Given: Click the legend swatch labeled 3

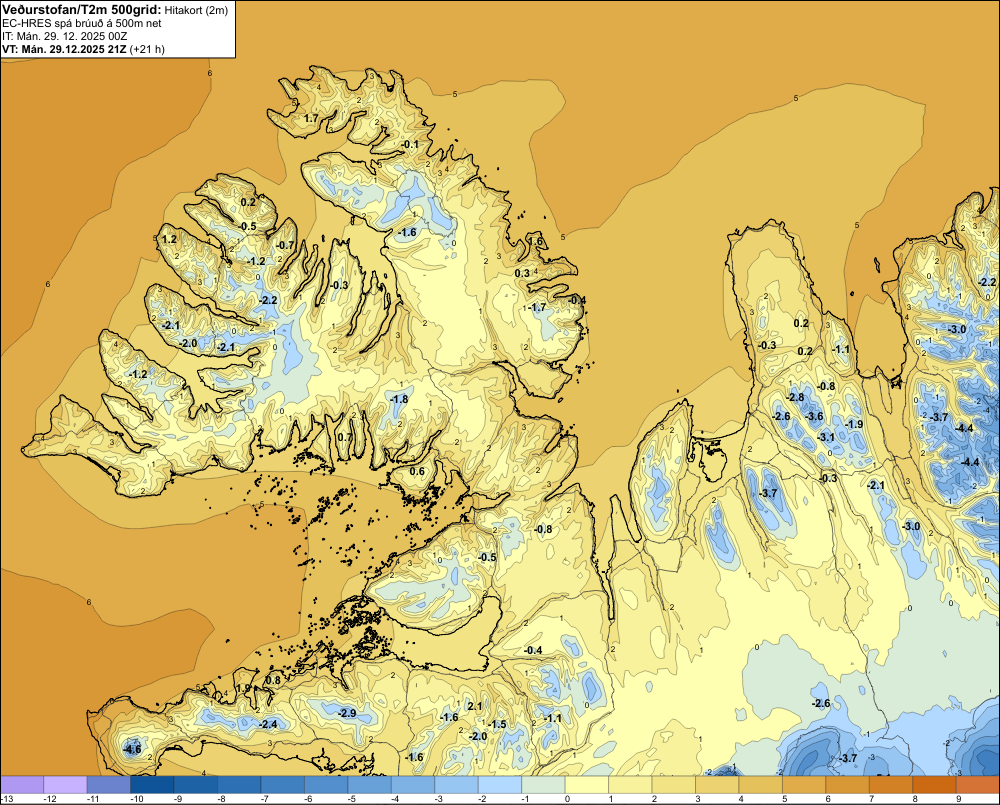Looking at the screenshot, I should (717, 784).
